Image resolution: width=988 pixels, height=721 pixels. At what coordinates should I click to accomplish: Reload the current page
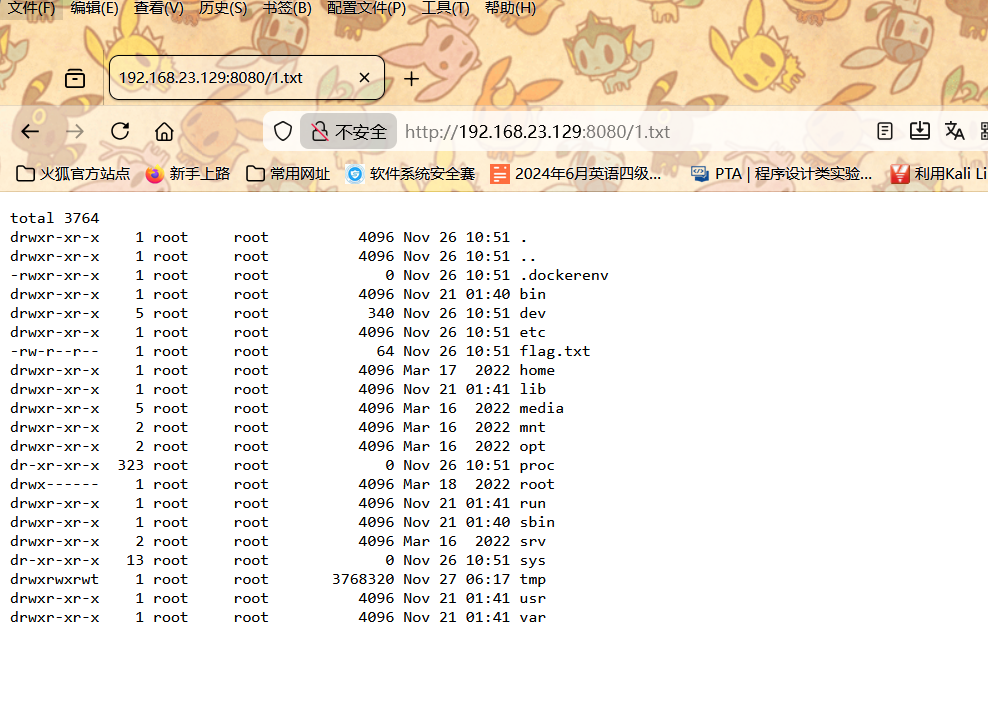[120, 132]
